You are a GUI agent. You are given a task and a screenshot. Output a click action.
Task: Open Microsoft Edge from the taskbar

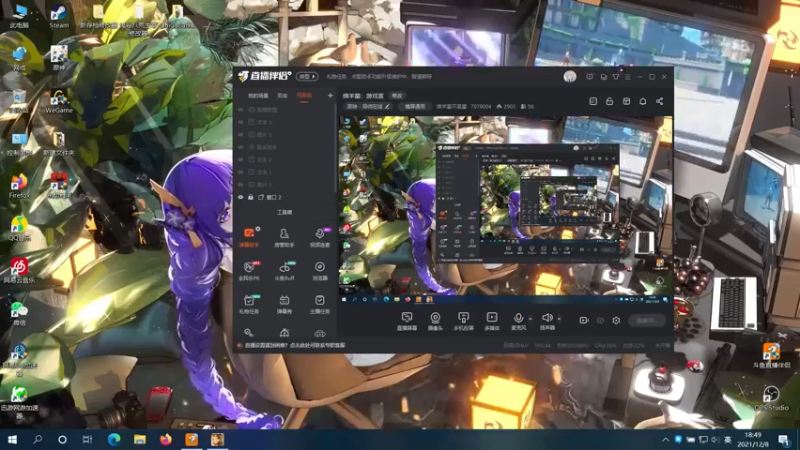click(114, 439)
